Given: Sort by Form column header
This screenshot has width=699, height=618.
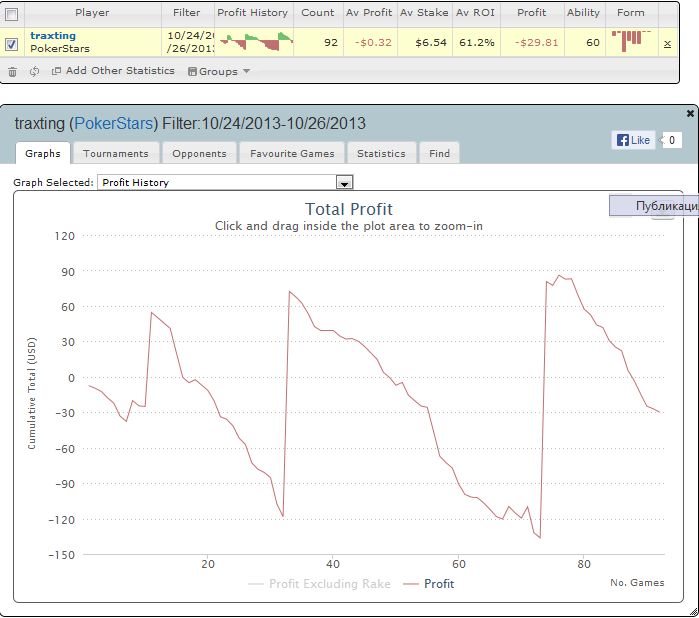Looking at the screenshot, I should tap(631, 12).
